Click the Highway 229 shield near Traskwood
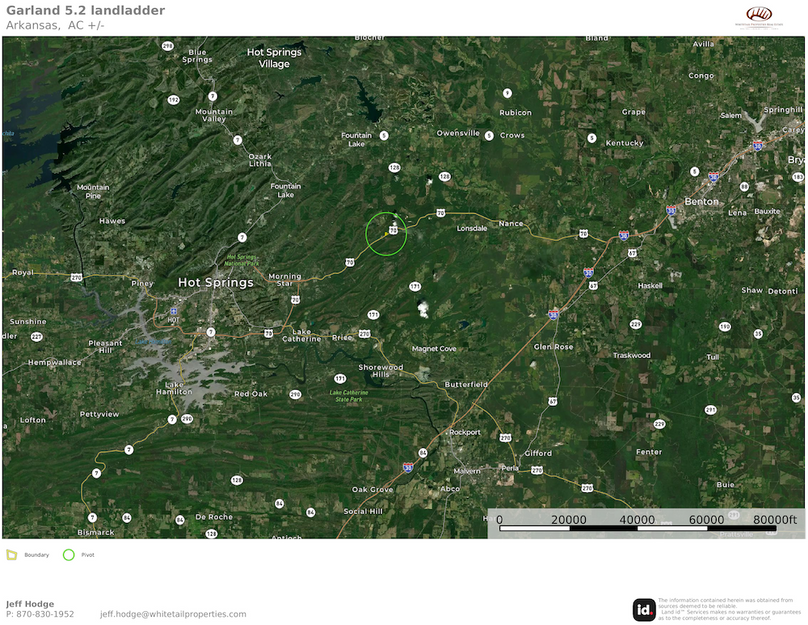Screen dimensions: 808x625 [636, 324]
